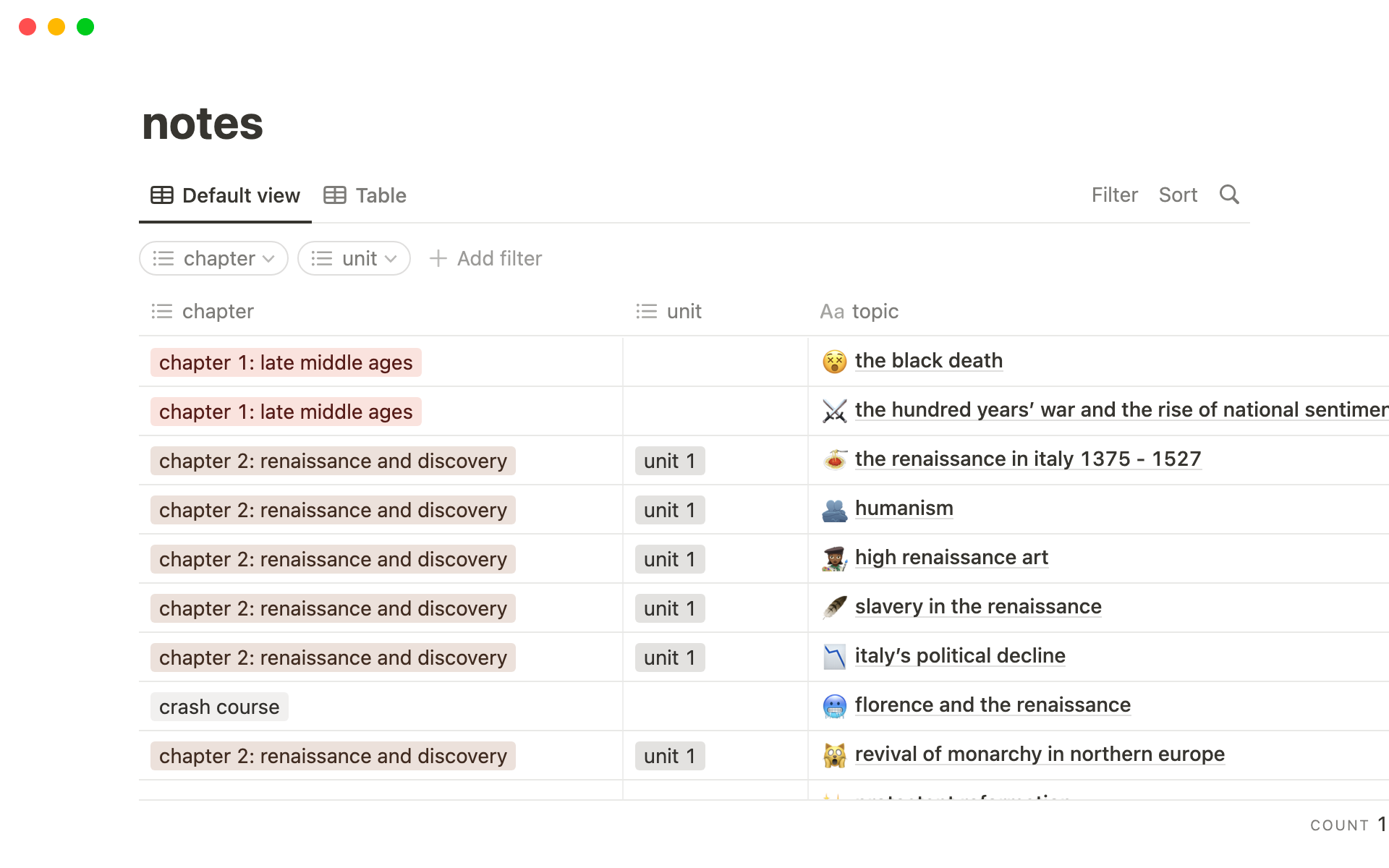Expand the unit filter dropdown
Screen dimensions: 1389x868
click(354, 258)
